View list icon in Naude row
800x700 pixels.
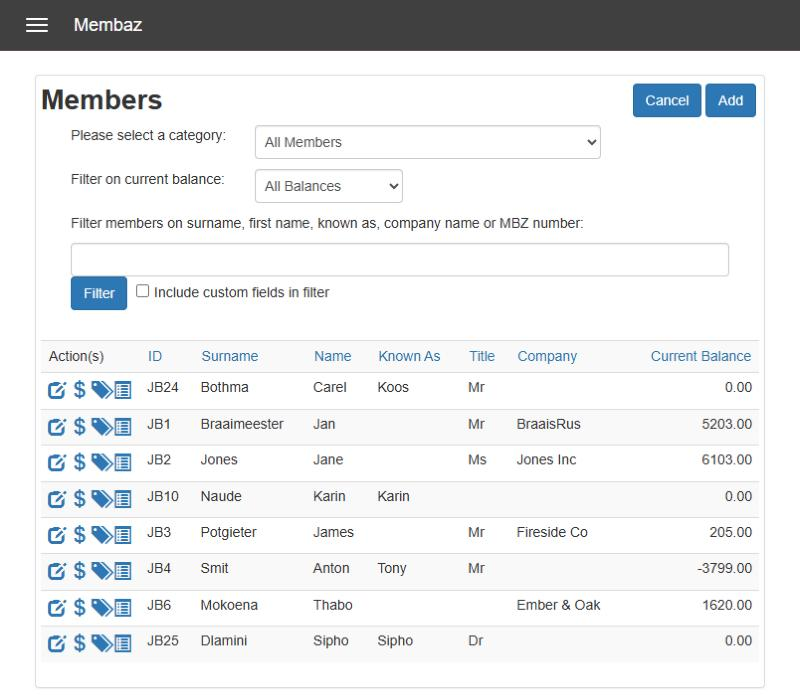[x=122, y=499]
